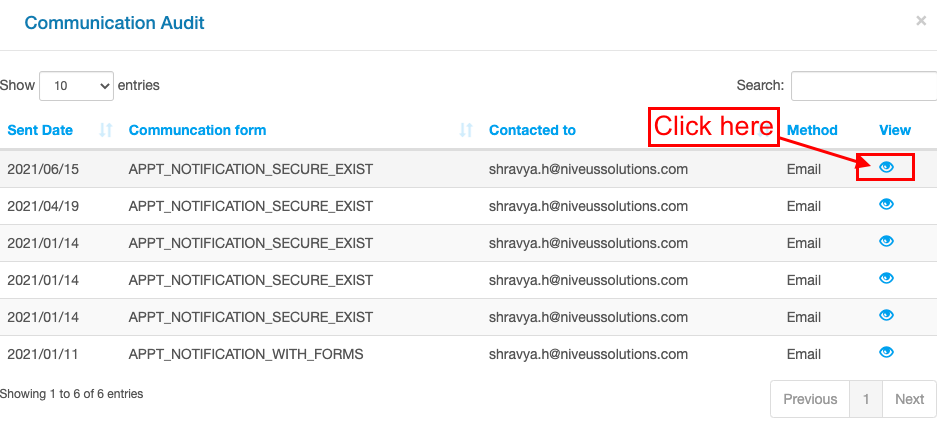Click the eye icon for 2021/04/19 row
The height and width of the screenshot is (428, 937).
(x=886, y=204)
